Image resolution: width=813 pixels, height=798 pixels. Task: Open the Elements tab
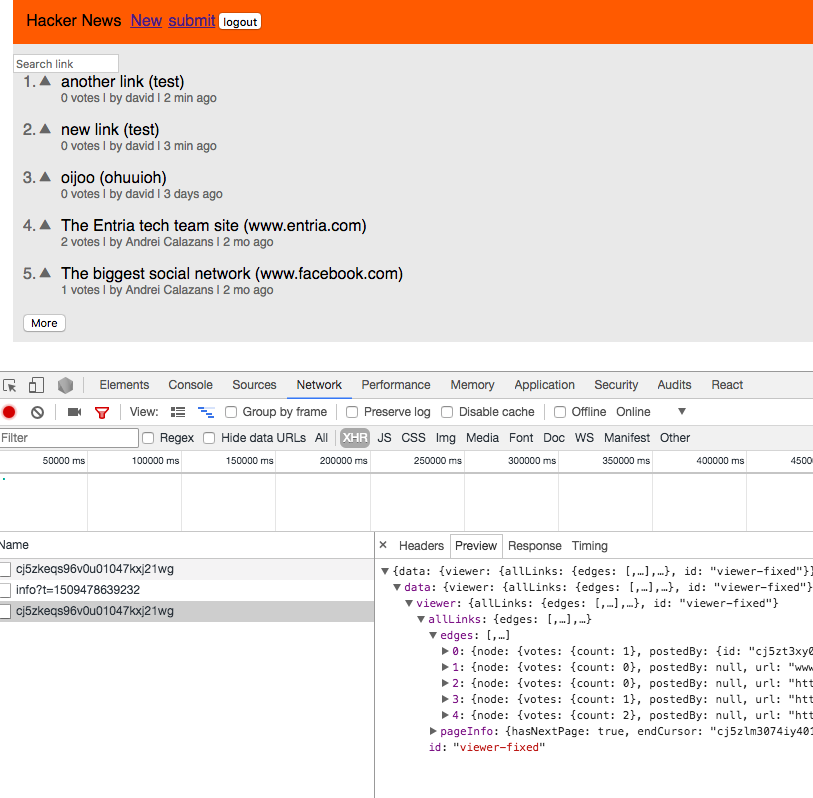pos(124,385)
